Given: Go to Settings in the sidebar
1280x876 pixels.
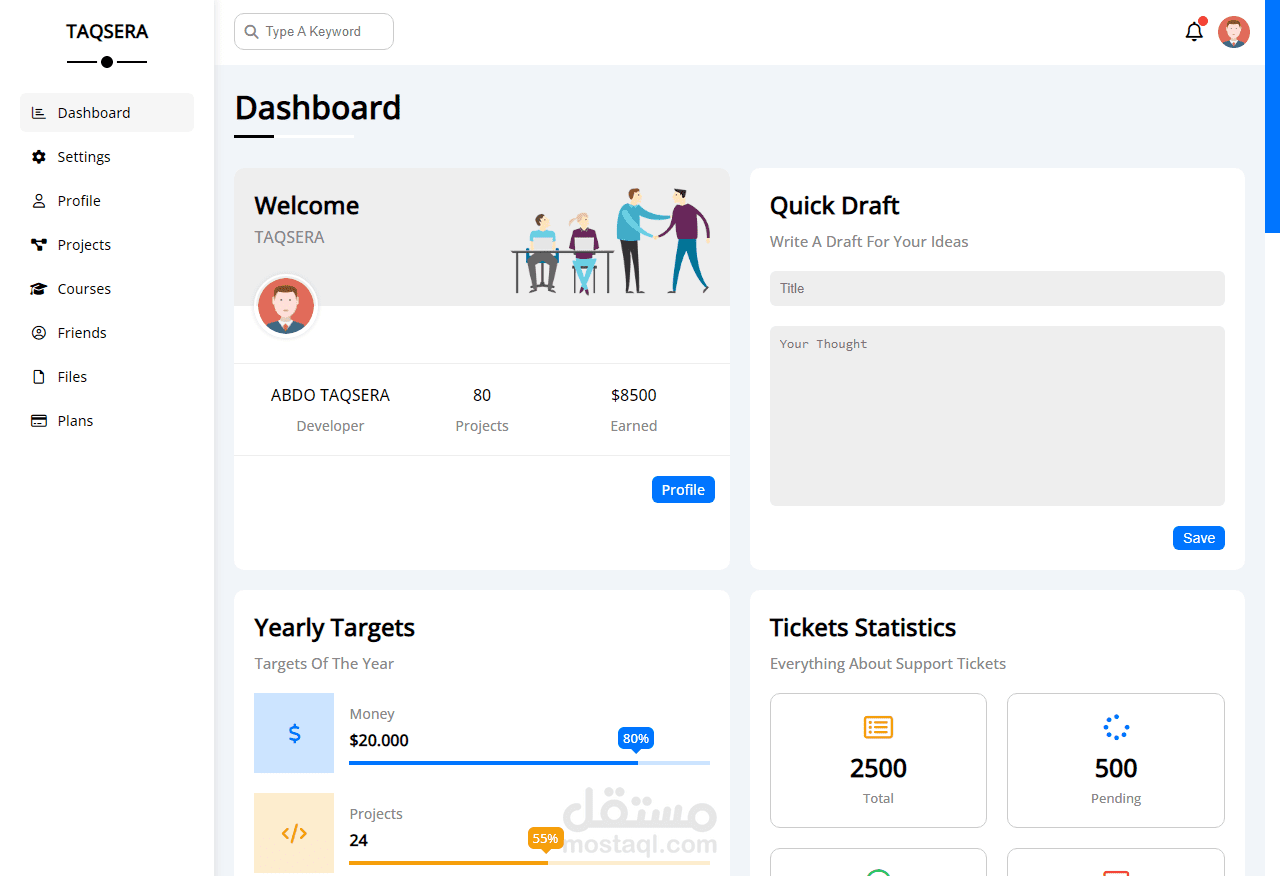Looking at the screenshot, I should 107,157.
